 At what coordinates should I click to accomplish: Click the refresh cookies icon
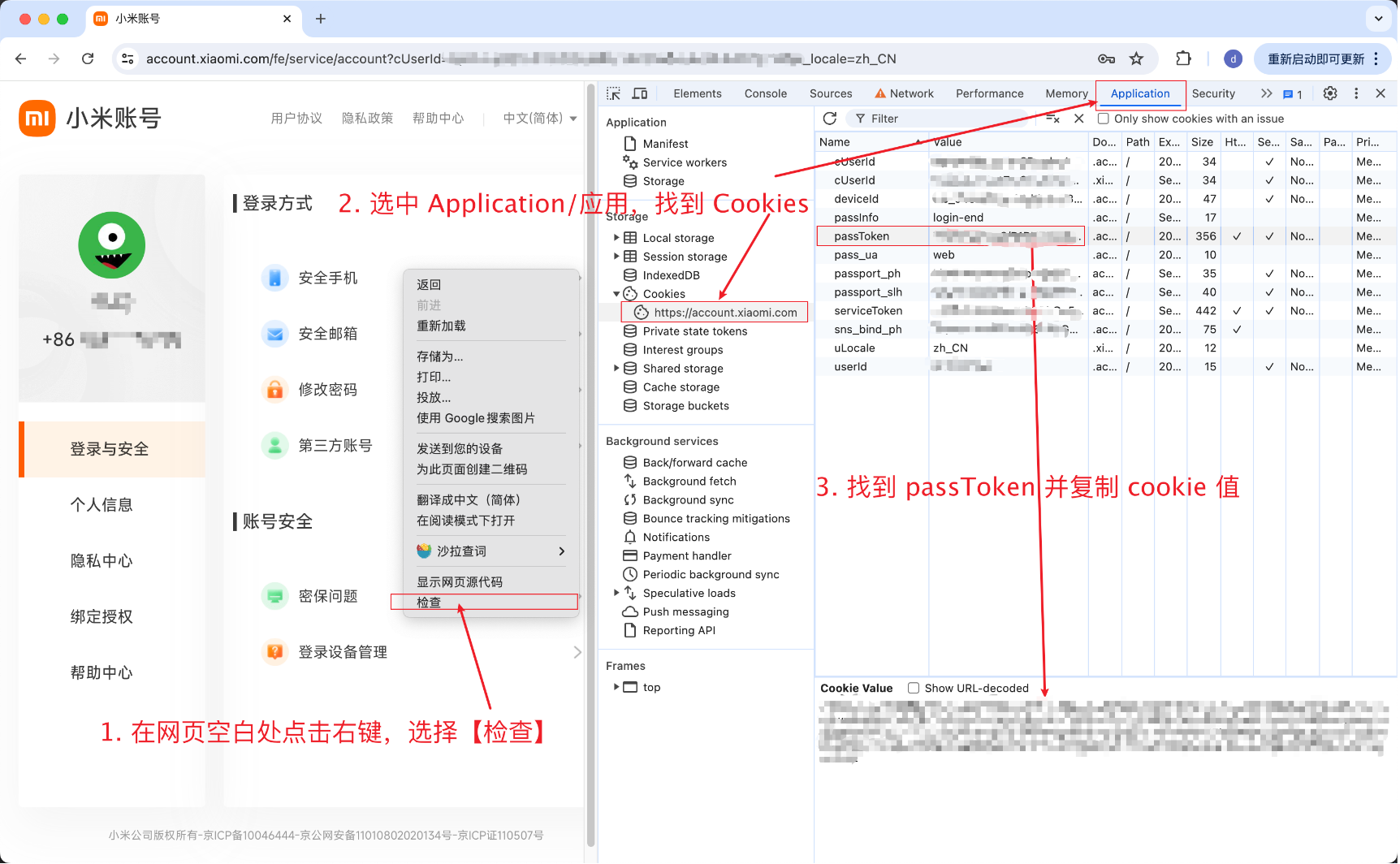click(x=829, y=119)
